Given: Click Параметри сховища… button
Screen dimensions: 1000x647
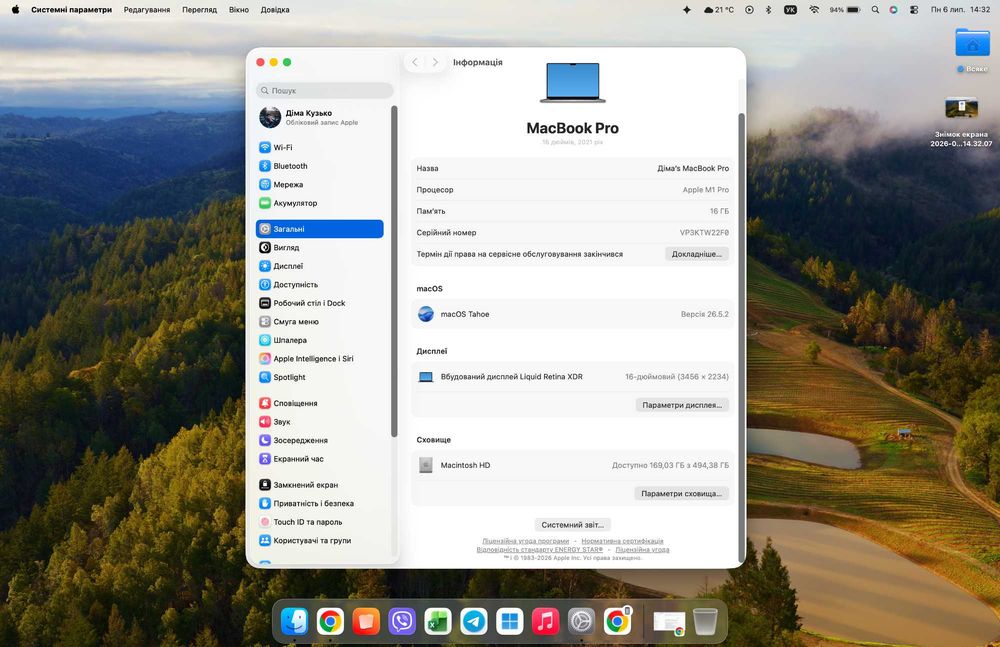Looking at the screenshot, I should pyautogui.click(x=681, y=494).
